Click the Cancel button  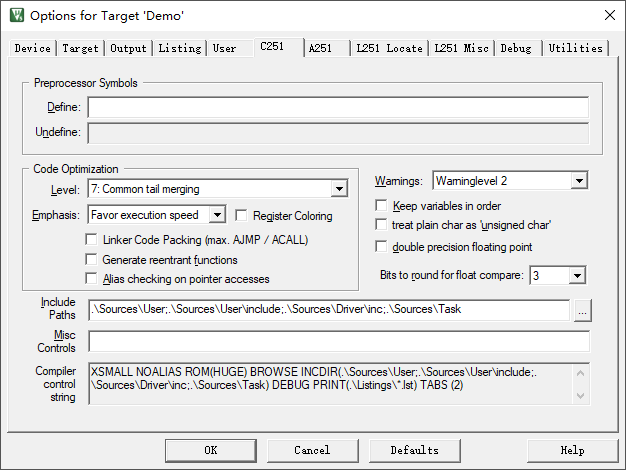click(x=312, y=450)
